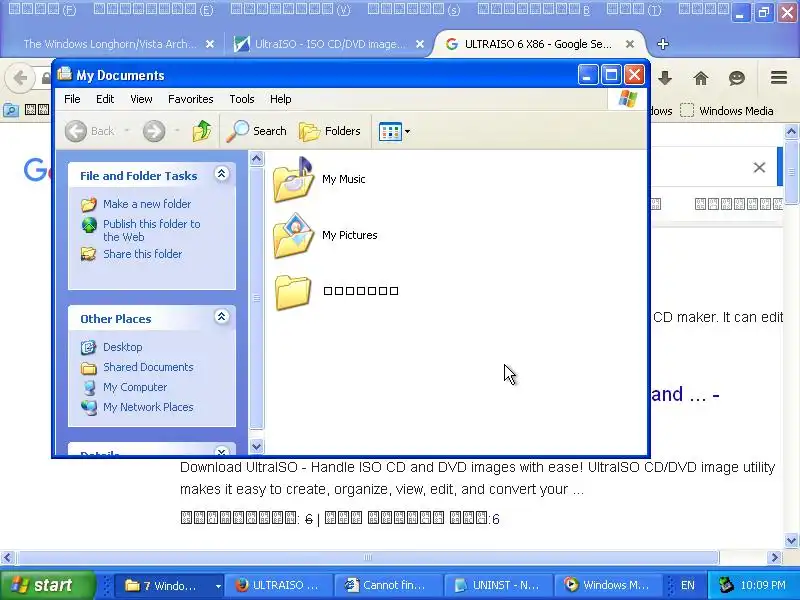Open the Favorites menu
The height and width of the screenshot is (600, 800).
pyautogui.click(x=190, y=99)
